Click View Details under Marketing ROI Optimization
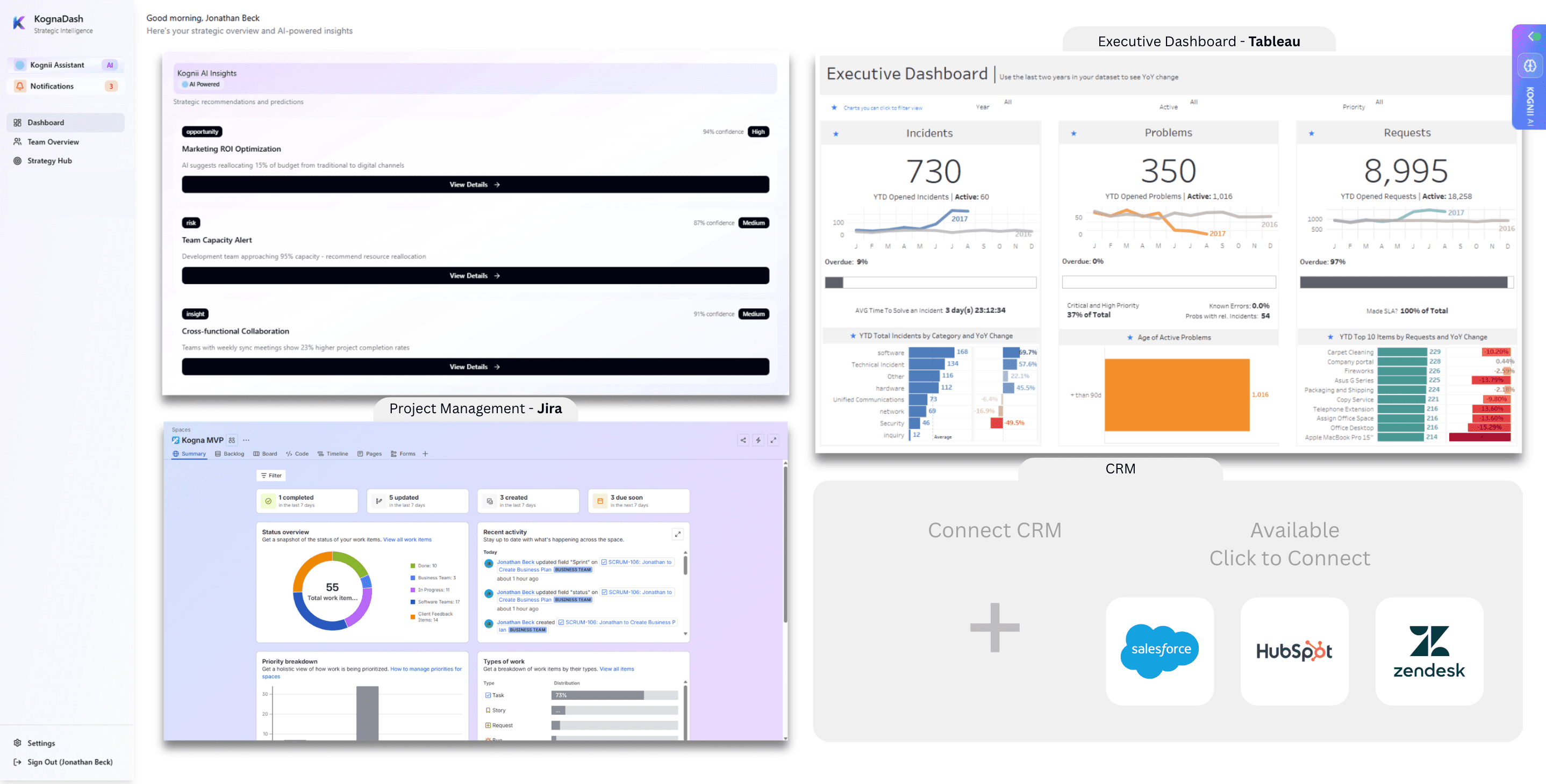This screenshot has width=1546, height=784. [475, 184]
